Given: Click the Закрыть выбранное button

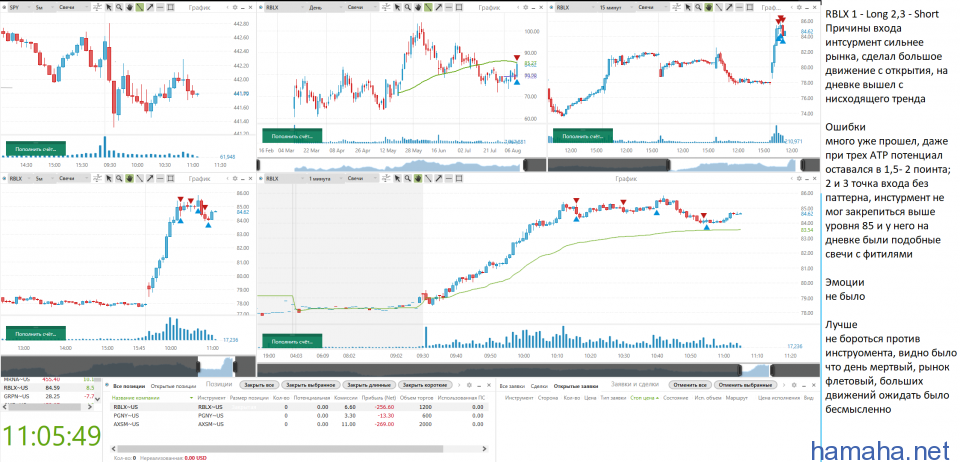Looking at the screenshot, I should click(x=310, y=385).
